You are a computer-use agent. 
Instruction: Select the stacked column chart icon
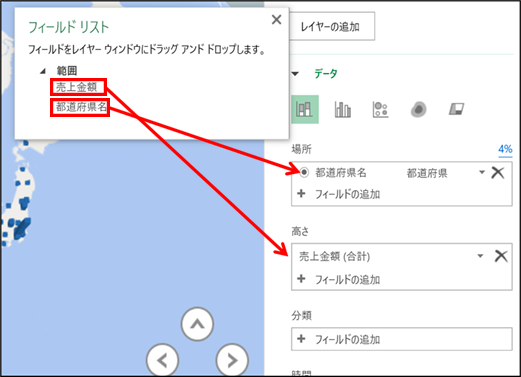click(305, 109)
